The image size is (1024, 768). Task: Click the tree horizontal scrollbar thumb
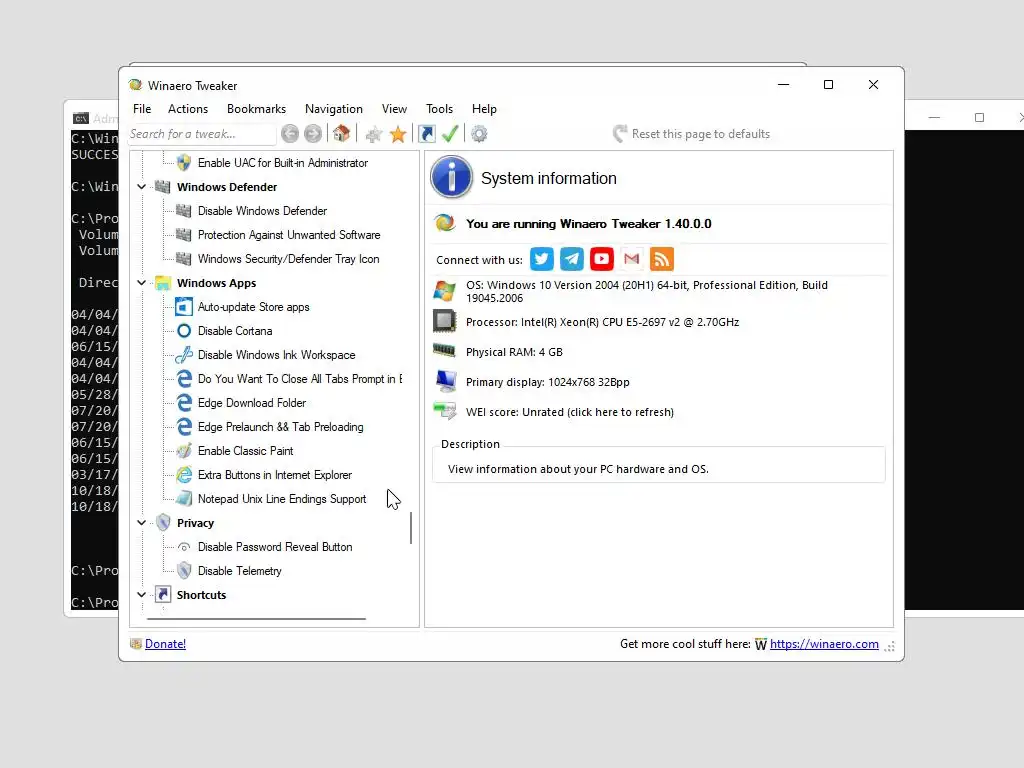pos(256,618)
